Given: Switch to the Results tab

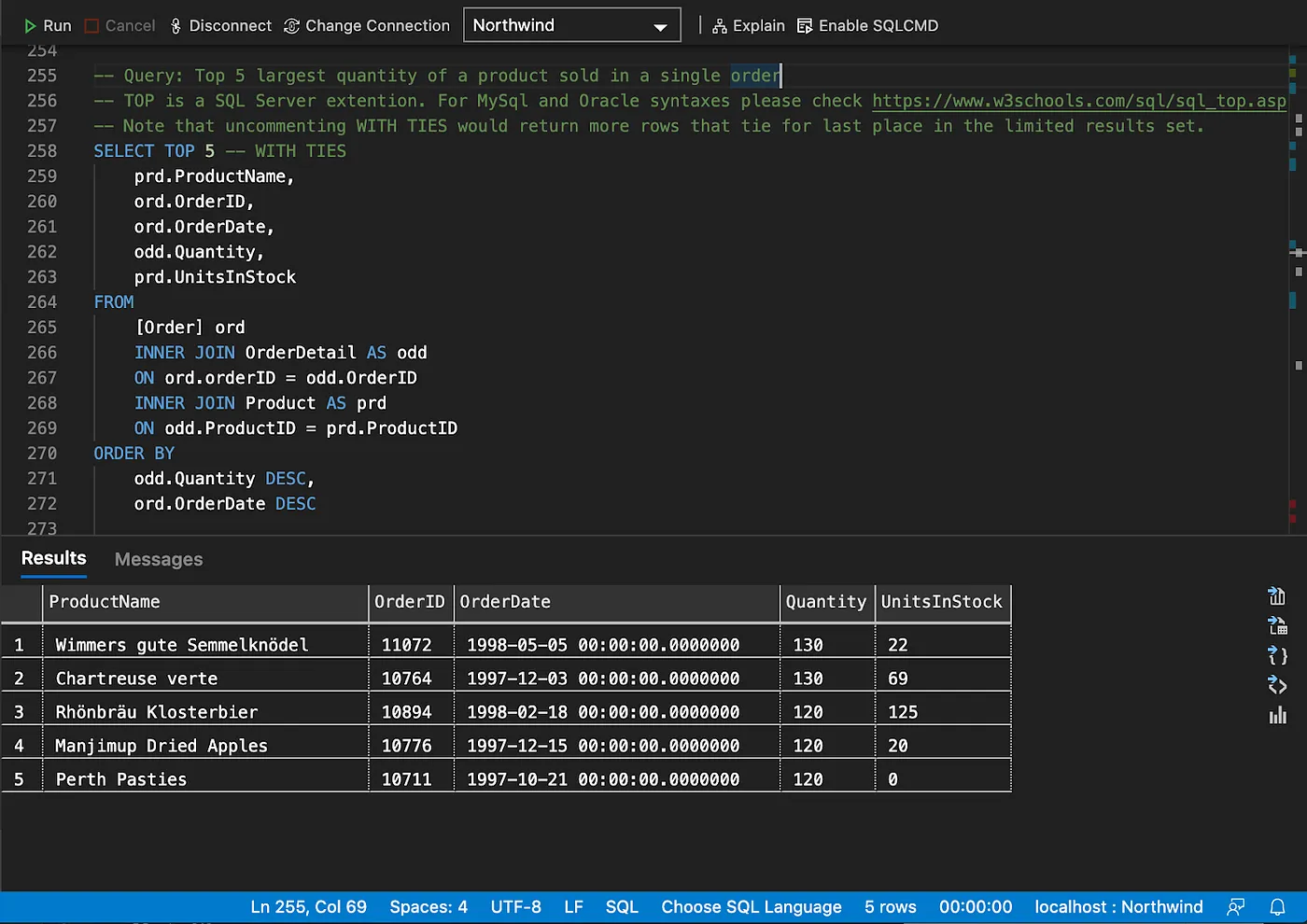Looking at the screenshot, I should 53,558.
